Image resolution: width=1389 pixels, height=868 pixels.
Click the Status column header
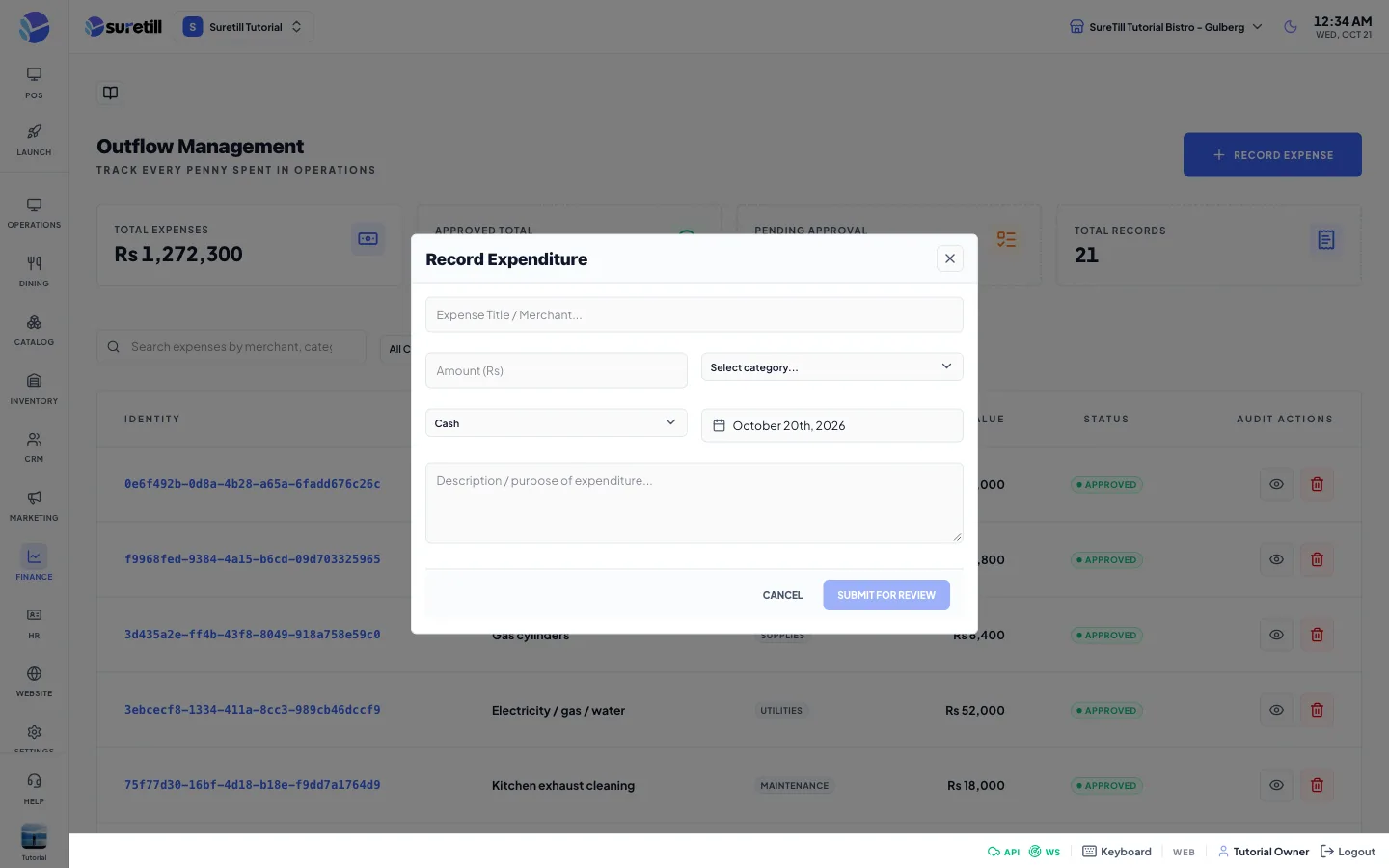coord(1105,420)
